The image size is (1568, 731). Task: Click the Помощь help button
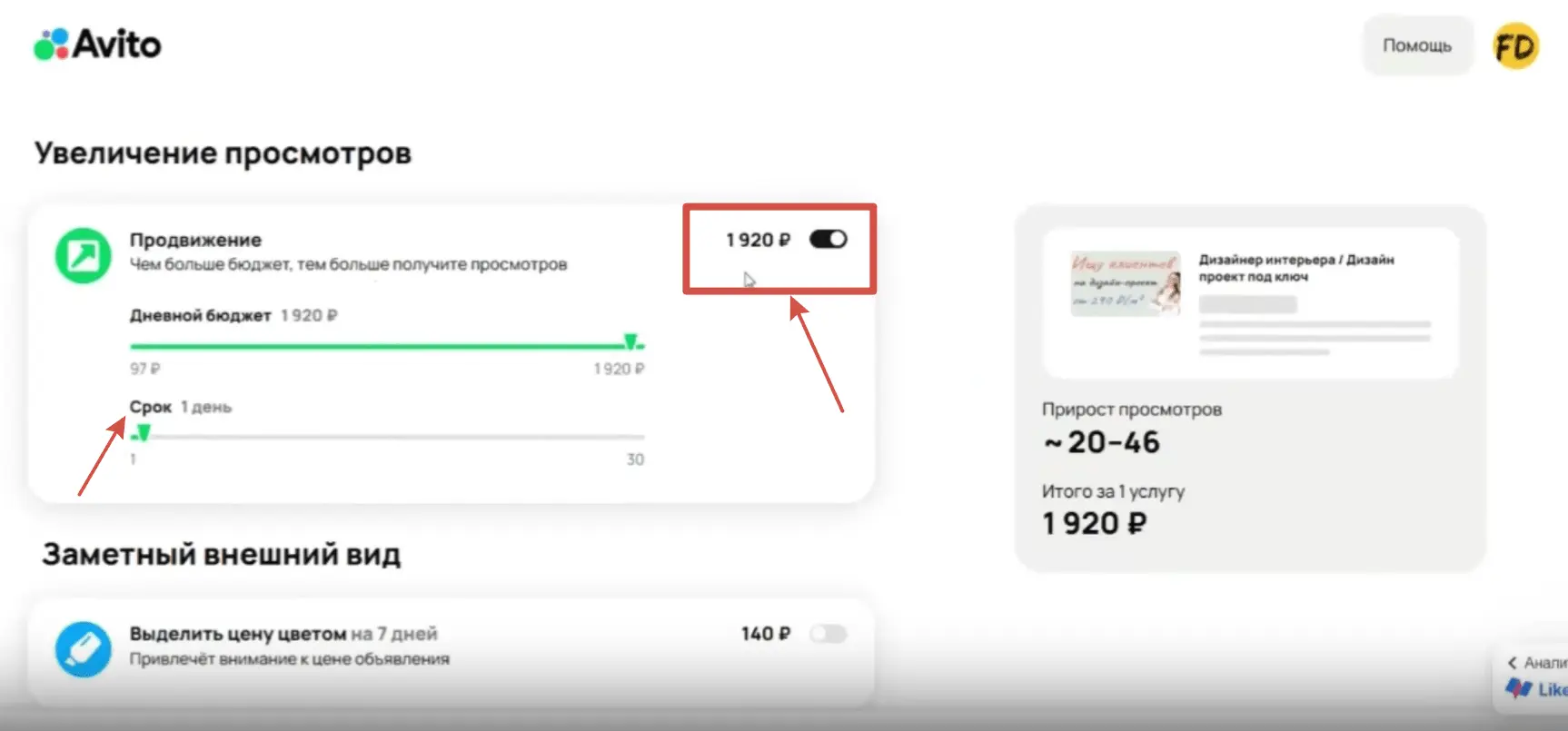coord(1416,45)
